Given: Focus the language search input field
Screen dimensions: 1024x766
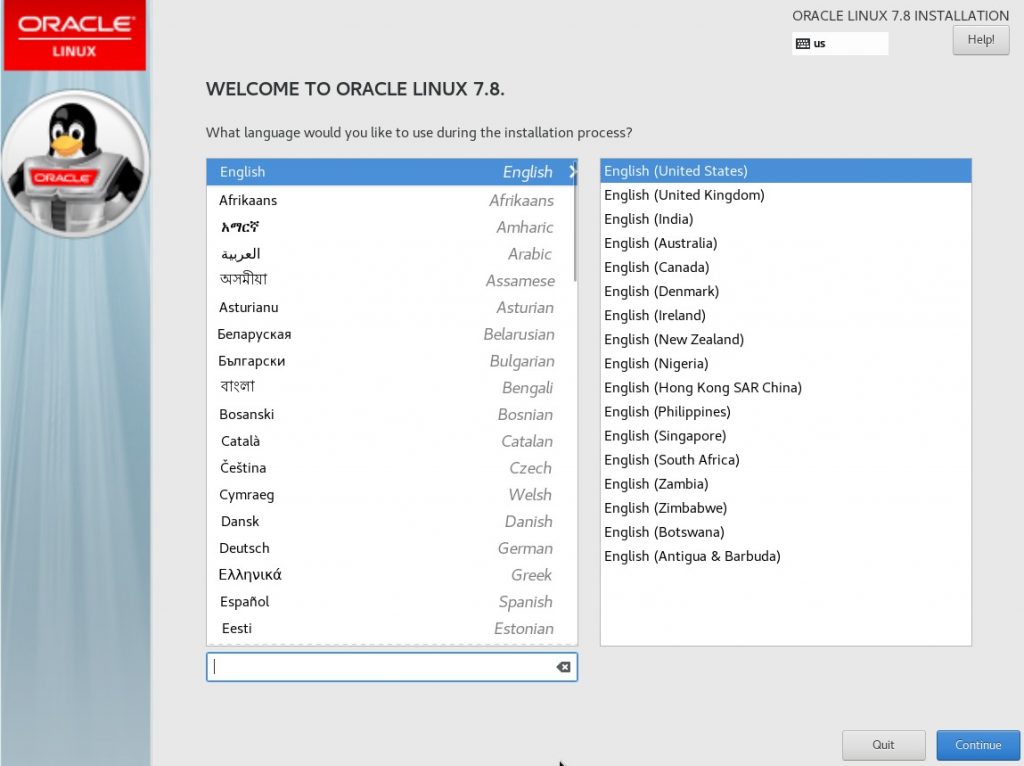Looking at the screenshot, I should 392,667.
